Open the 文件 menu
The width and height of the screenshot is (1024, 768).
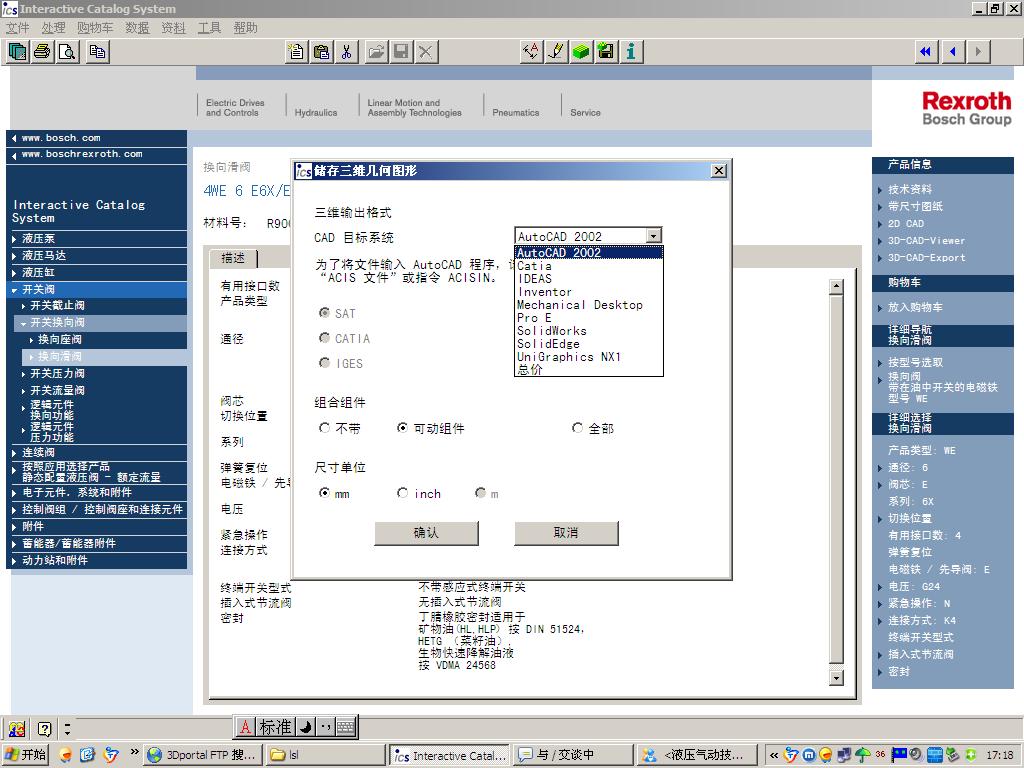coord(18,27)
